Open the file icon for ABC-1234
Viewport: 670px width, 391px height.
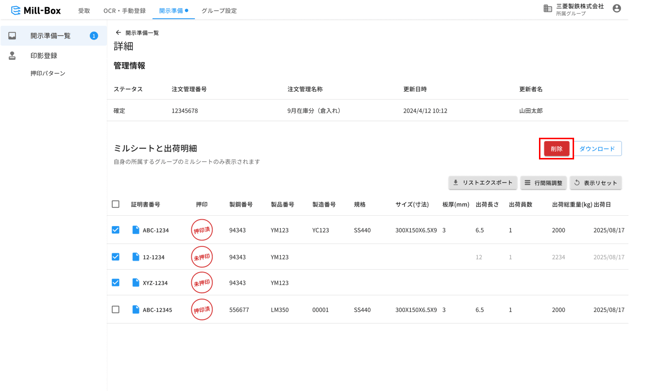pyautogui.click(x=135, y=230)
